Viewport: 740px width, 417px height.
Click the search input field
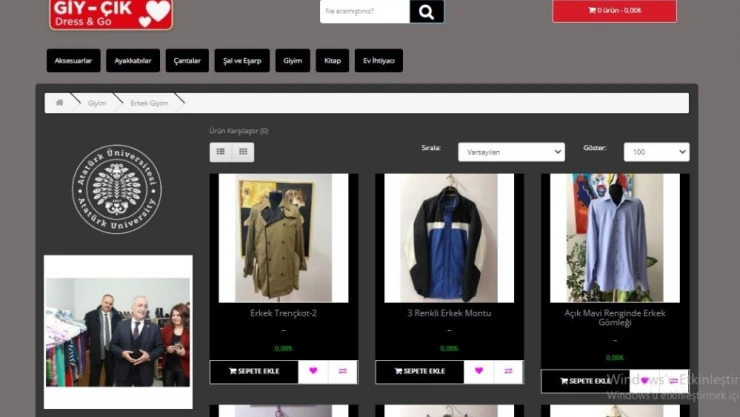[x=365, y=12]
